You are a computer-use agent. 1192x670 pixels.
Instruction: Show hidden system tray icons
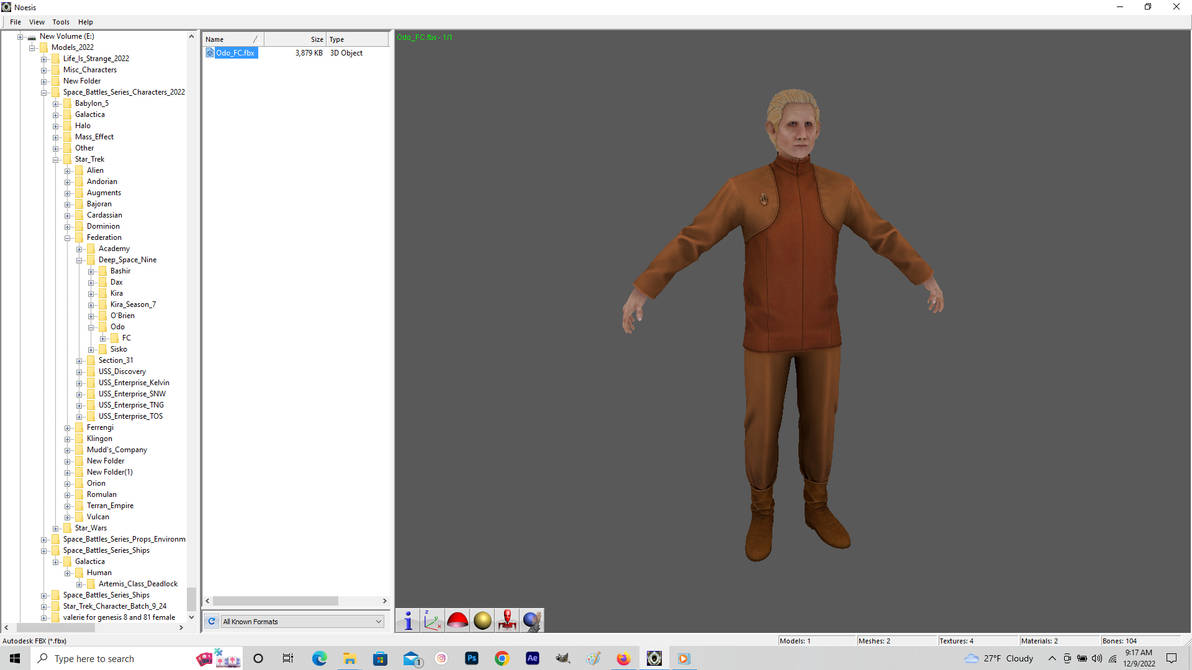point(1052,659)
